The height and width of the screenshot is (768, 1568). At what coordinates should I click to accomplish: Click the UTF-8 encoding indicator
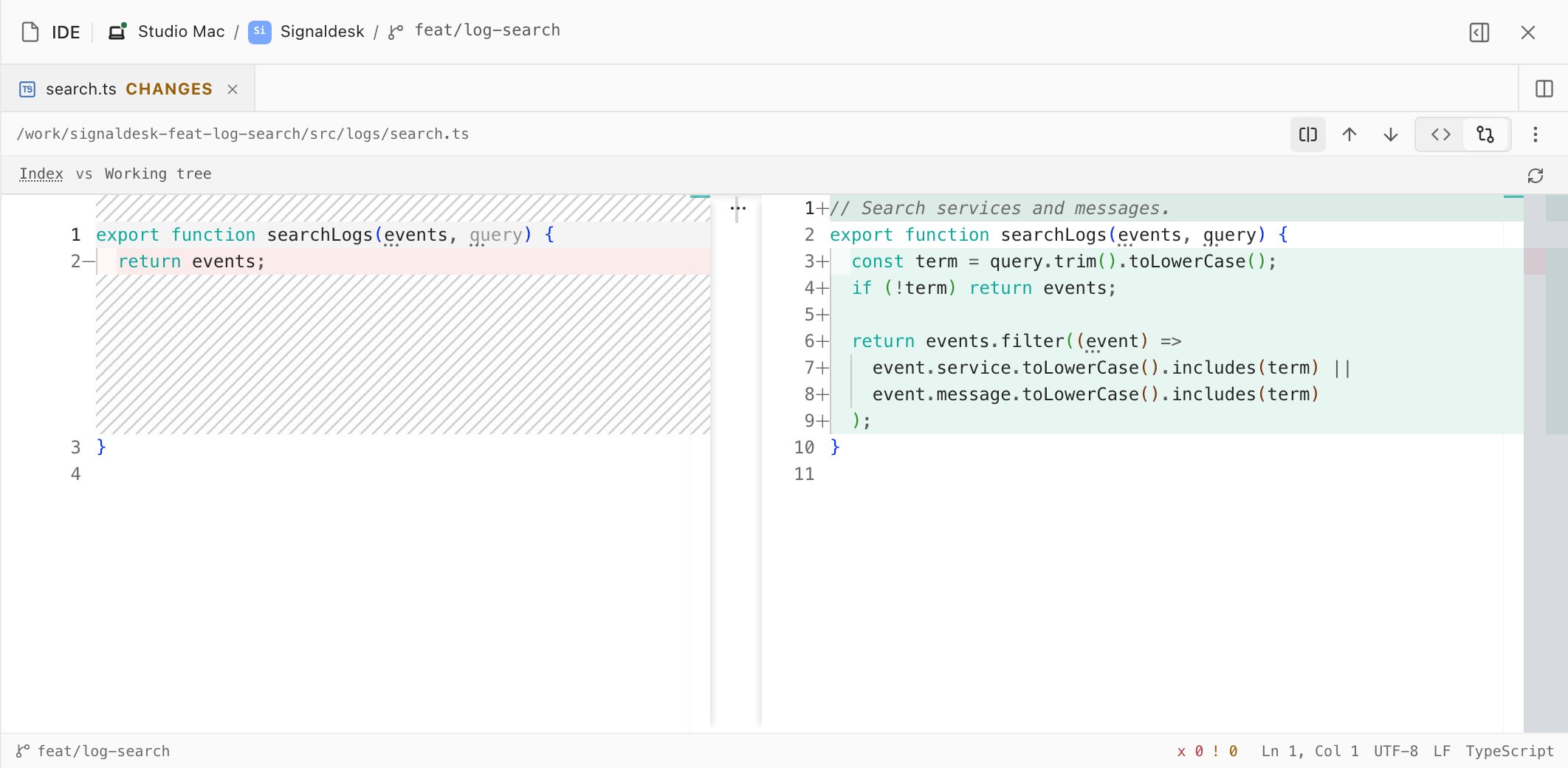click(1396, 751)
